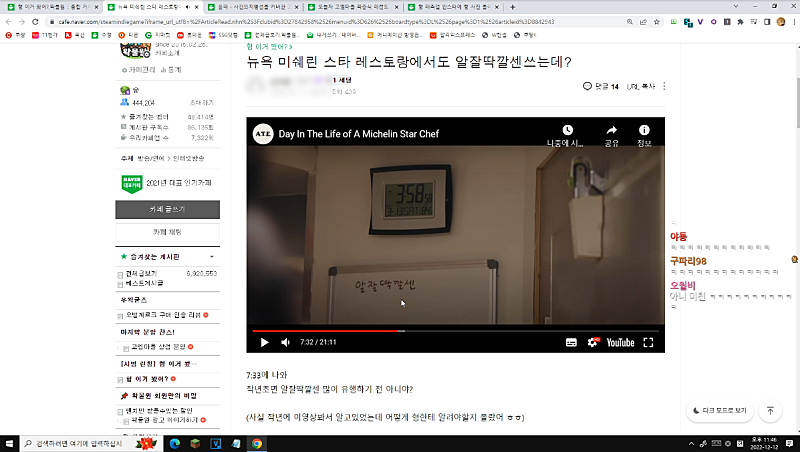Click the share page icon in address bar
800x452 pixels.
click(643, 22)
